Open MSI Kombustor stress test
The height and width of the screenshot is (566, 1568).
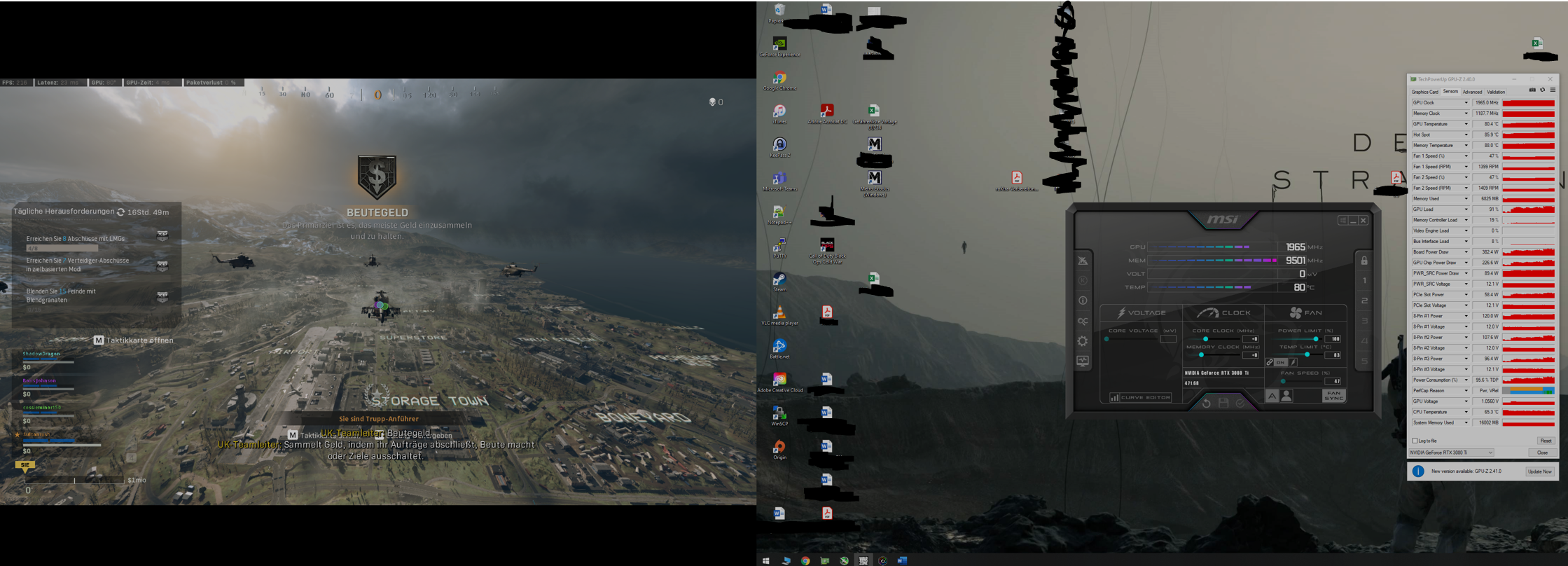pyautogui.click(x=1083, y=280)
